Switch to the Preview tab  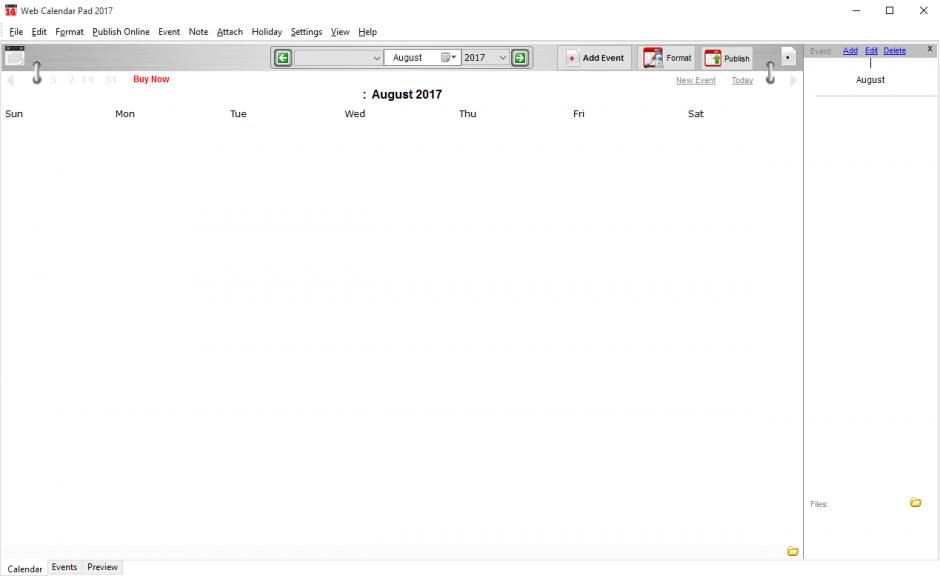point(103,567)
